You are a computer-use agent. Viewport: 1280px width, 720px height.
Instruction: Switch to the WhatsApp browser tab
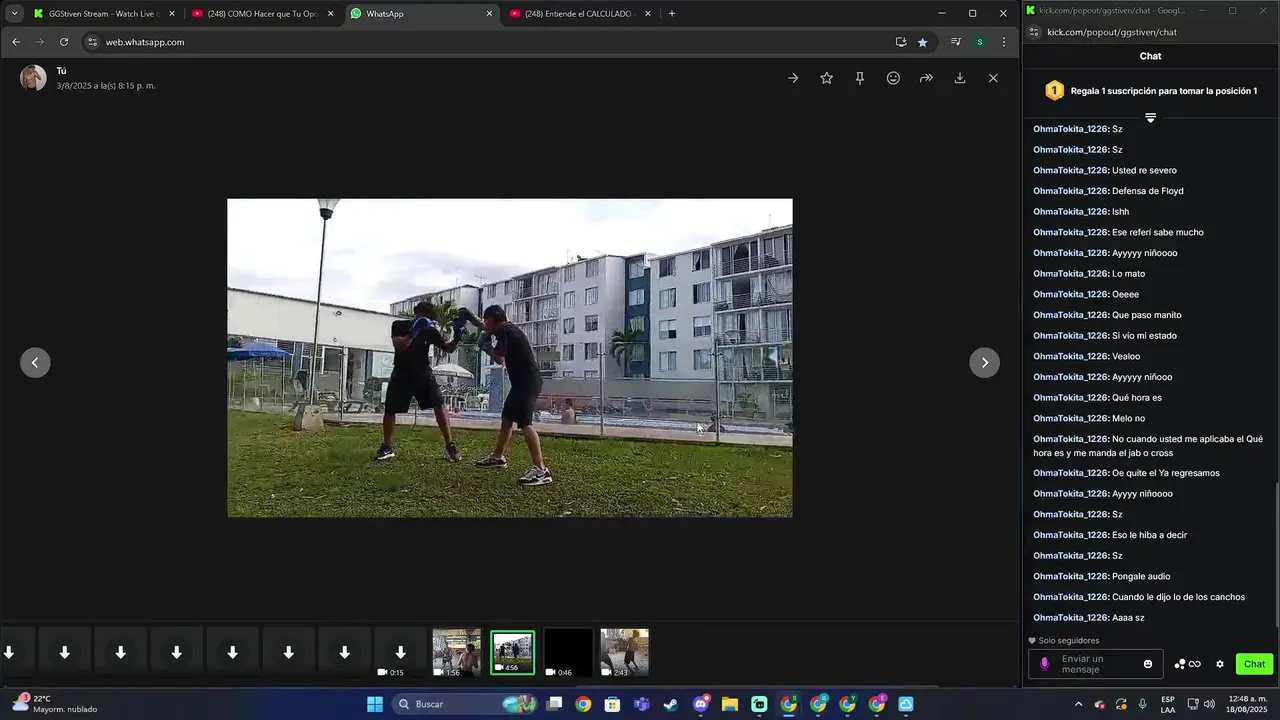(x=421, y=14)
